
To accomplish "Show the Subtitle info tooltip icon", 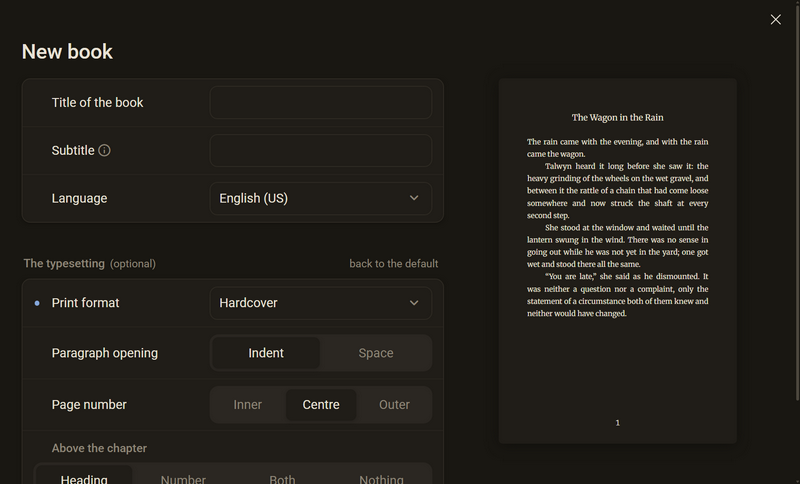I will pyautogui.click(x=104, y=150).
